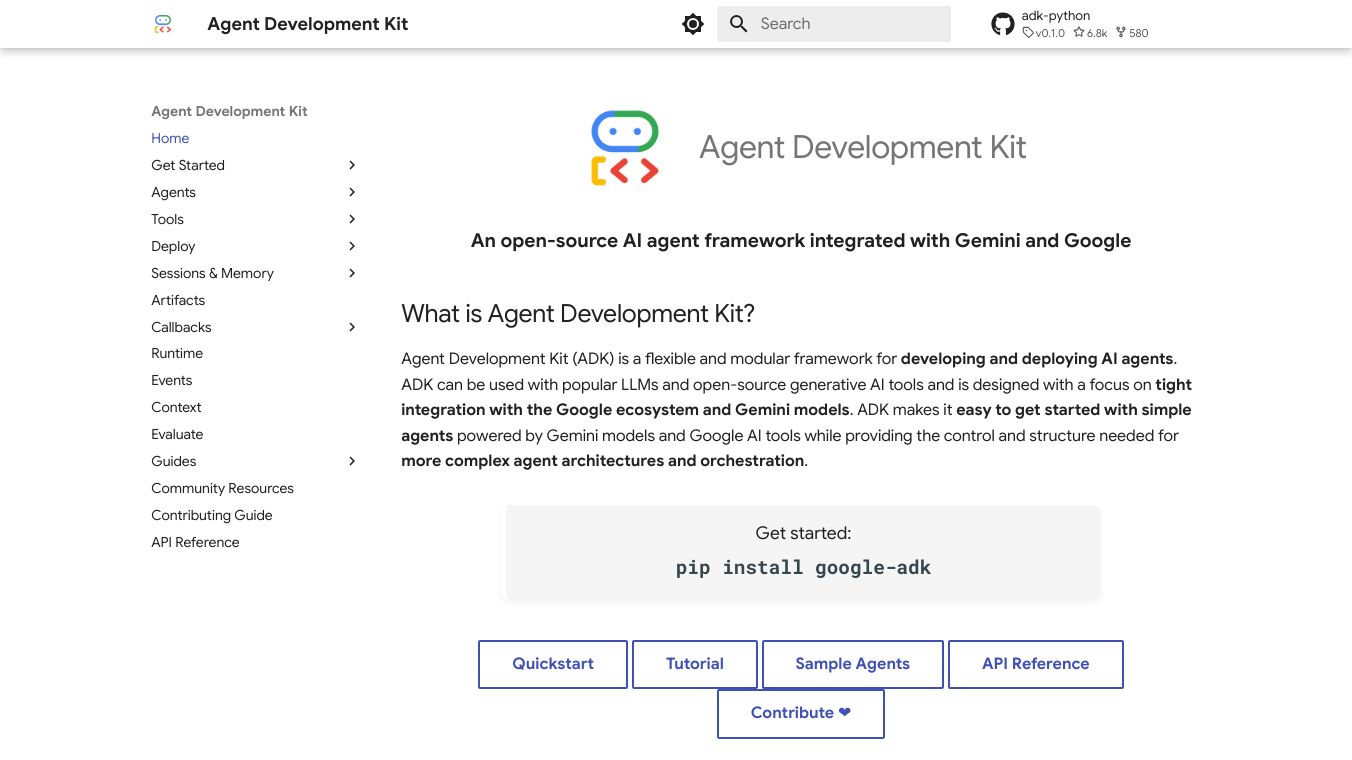Open the Evaluate page
This screenshot has height=760, width=1352.
[x=177, y=434]
